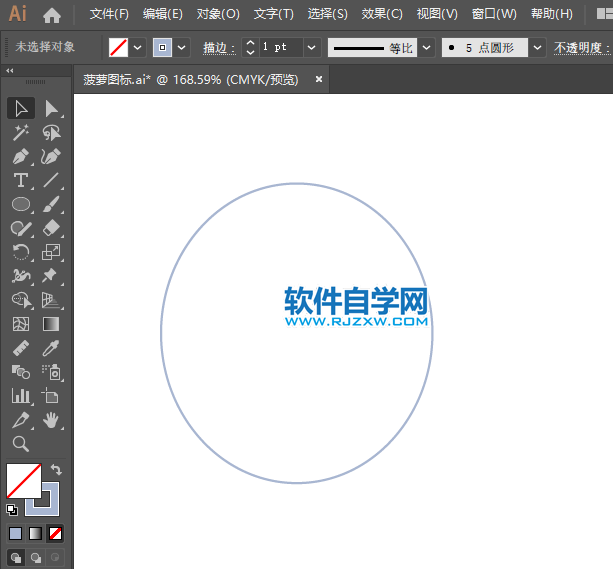Open the 文件(F) menu
Image resolution: width=613 pixels, height=569 pixels.
coord(109,14)
